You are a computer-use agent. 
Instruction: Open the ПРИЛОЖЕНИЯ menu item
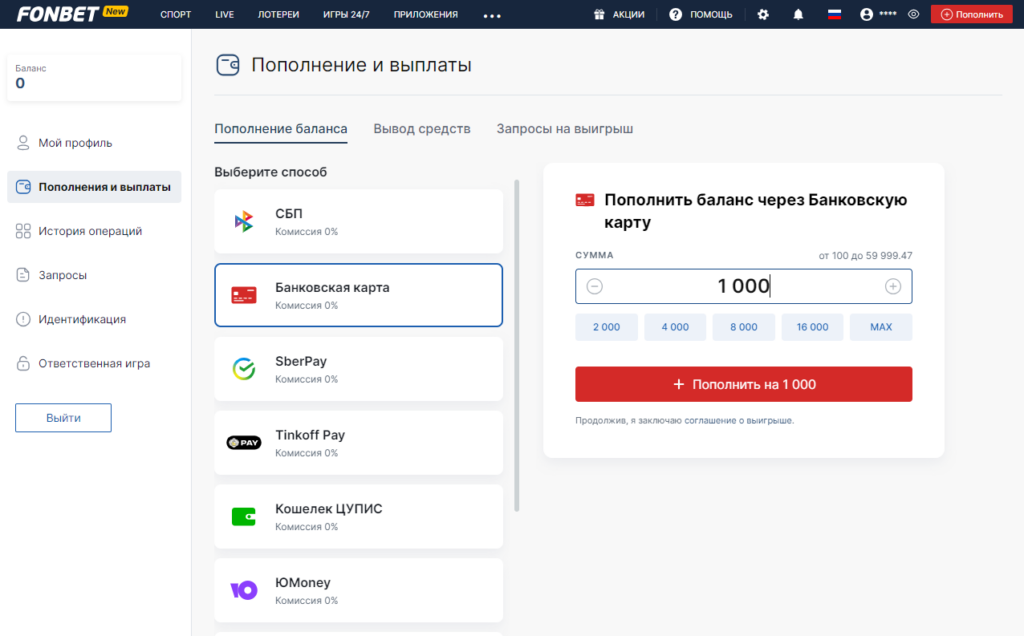426,14
